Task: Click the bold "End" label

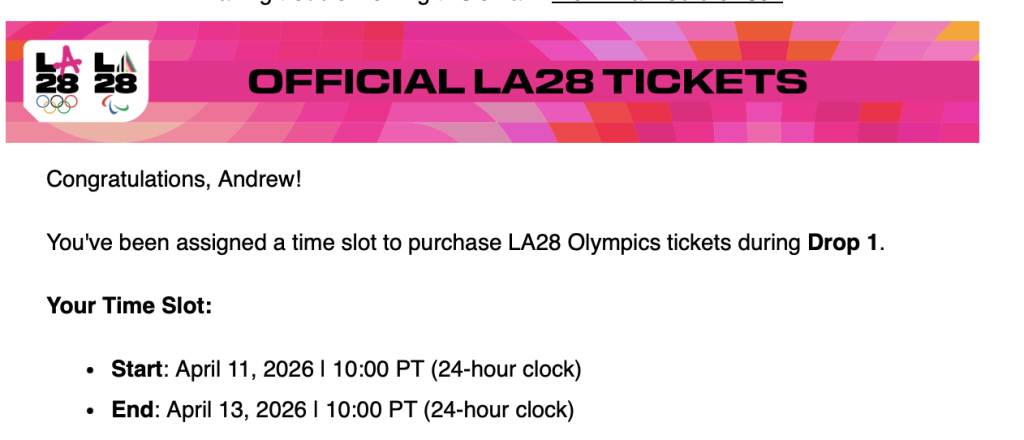Action: (133, 409)
